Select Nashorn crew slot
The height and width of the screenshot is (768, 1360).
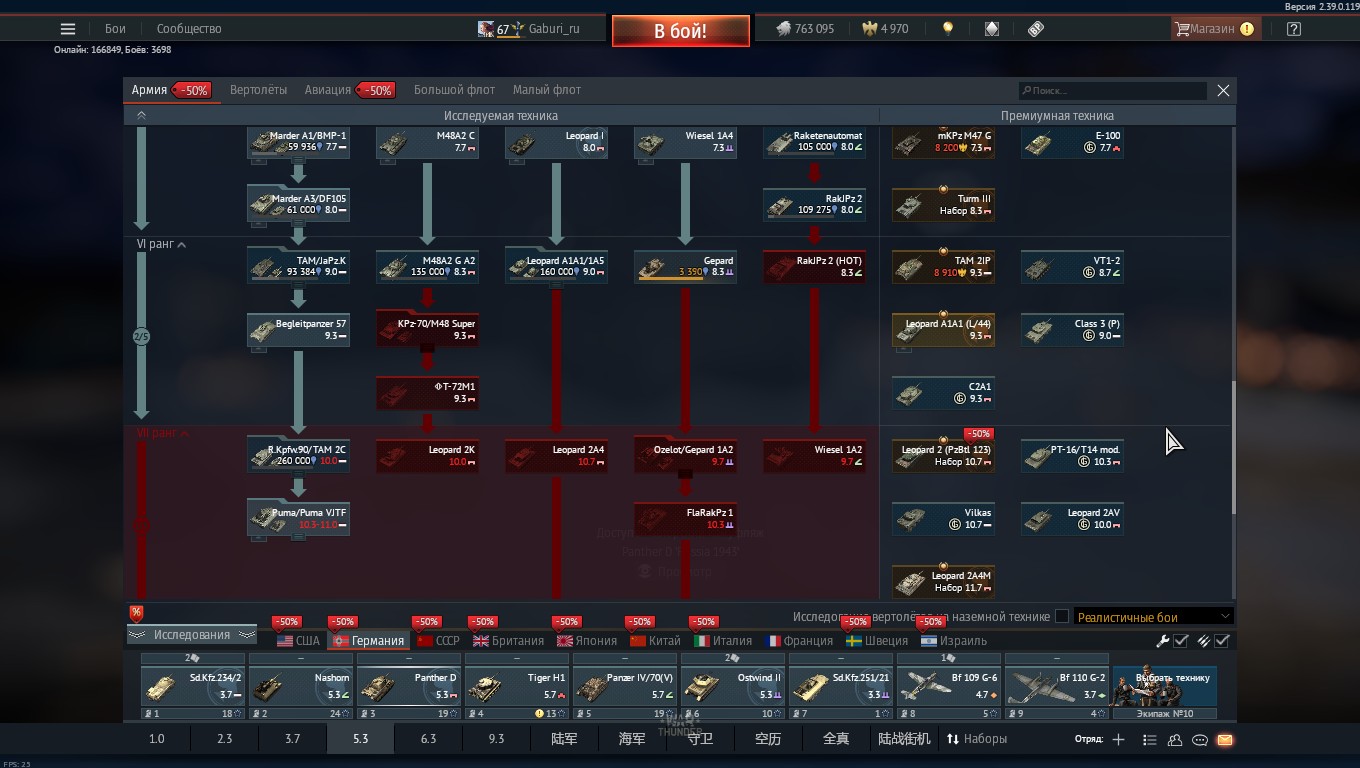coord(300,686)
